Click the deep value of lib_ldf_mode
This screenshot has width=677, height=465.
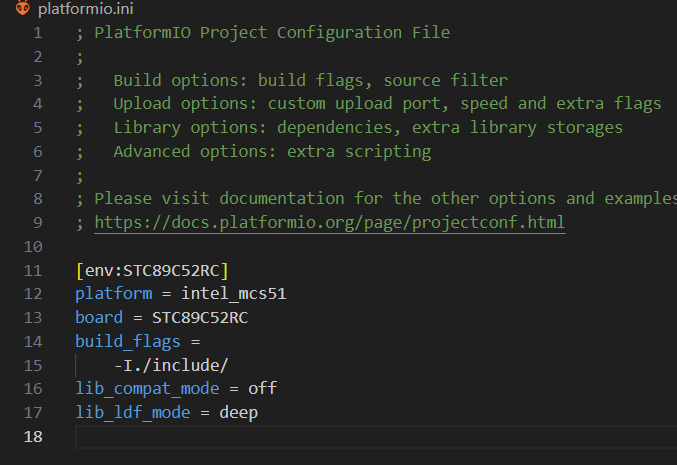coord(238,413)
